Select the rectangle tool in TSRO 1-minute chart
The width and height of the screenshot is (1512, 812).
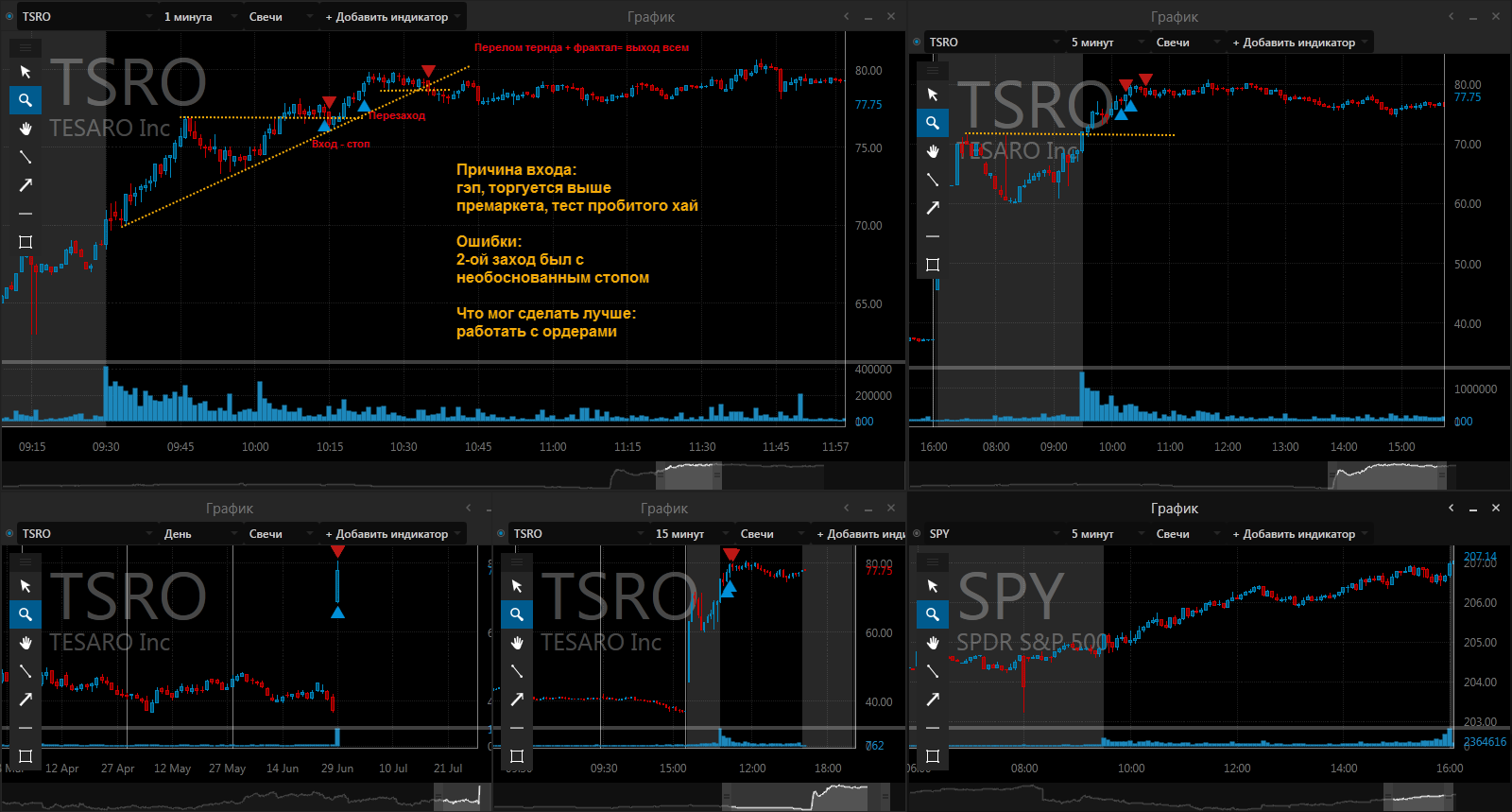point(26,242)
